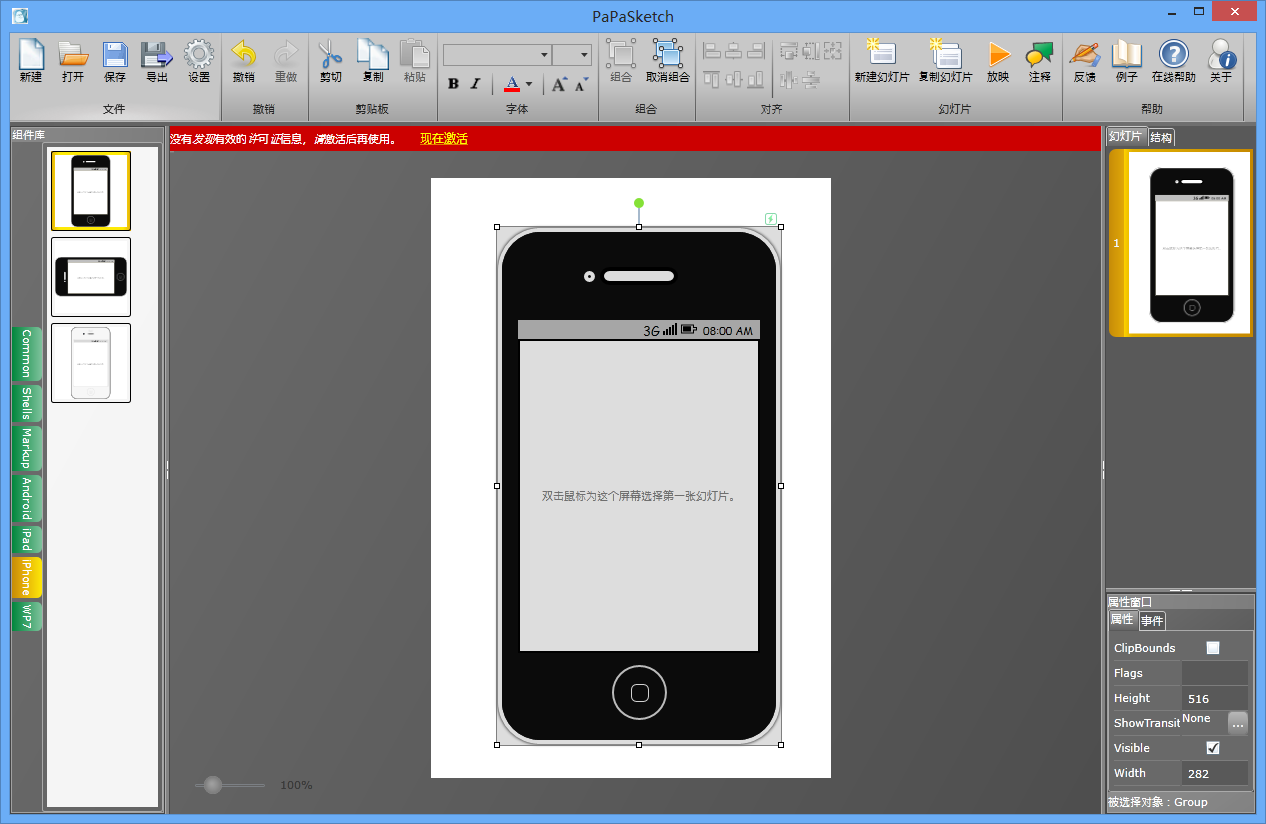The height and width of the screenshot is (824, 1266).
Task: Edit the Width value field 282
Action: 1215,773
